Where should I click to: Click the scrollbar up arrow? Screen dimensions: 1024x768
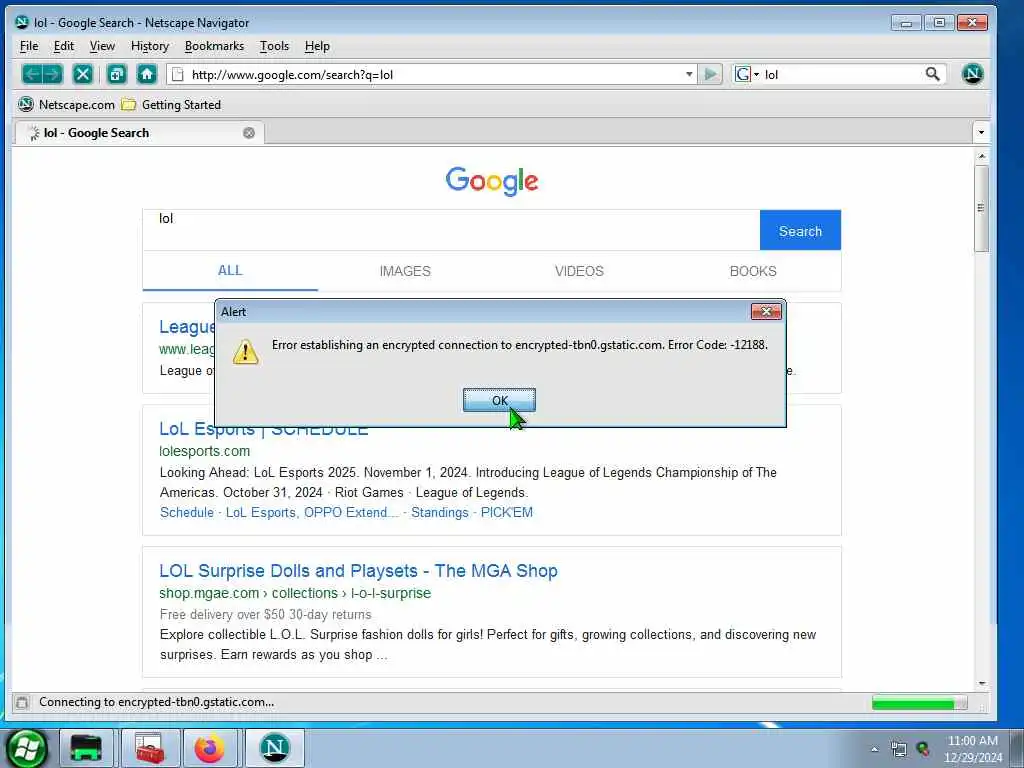tap(982, 156)
